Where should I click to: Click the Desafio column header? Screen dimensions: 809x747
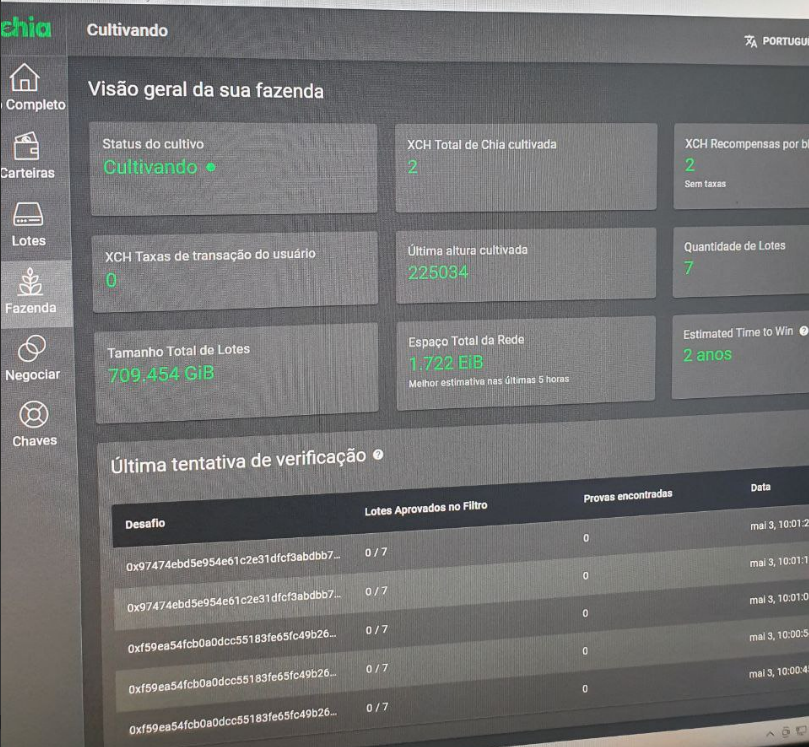click(145, 524)
